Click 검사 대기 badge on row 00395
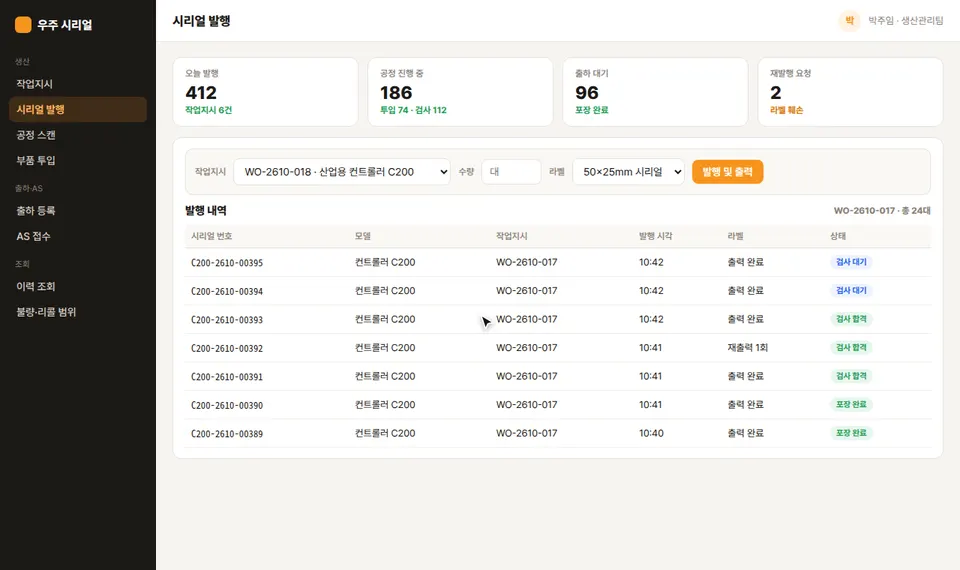This screenshot has height=570, width=960. (851, 262)
